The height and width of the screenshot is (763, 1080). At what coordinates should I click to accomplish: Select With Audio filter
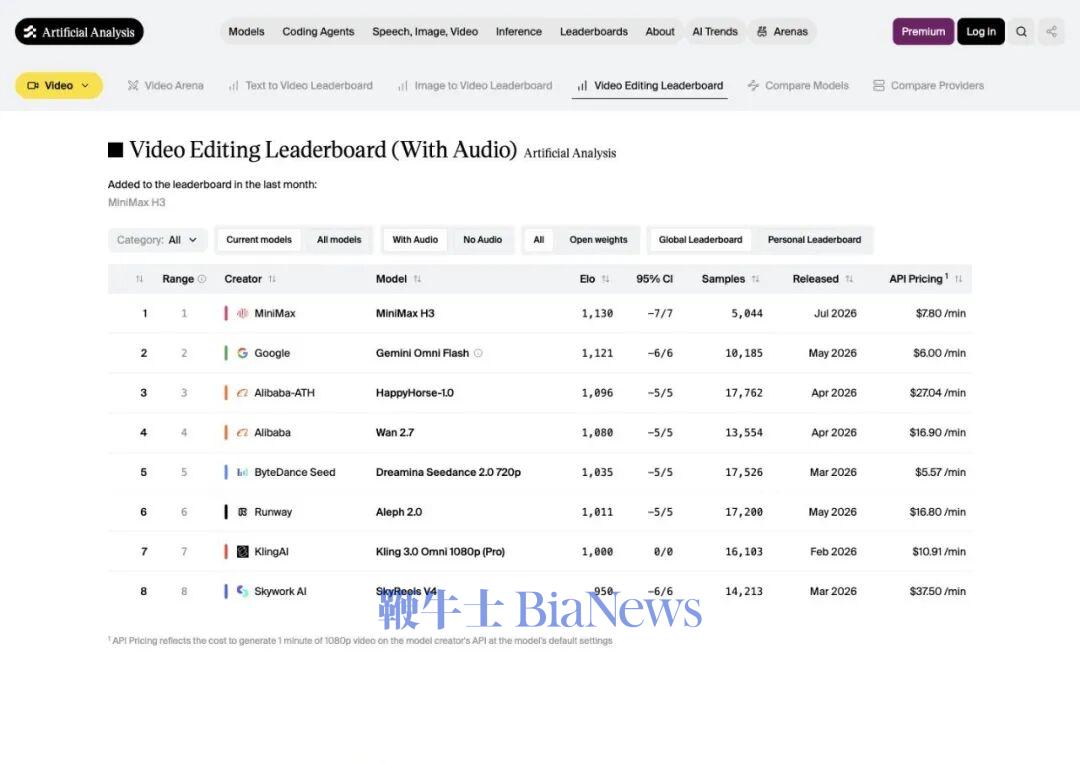(415, 240)
